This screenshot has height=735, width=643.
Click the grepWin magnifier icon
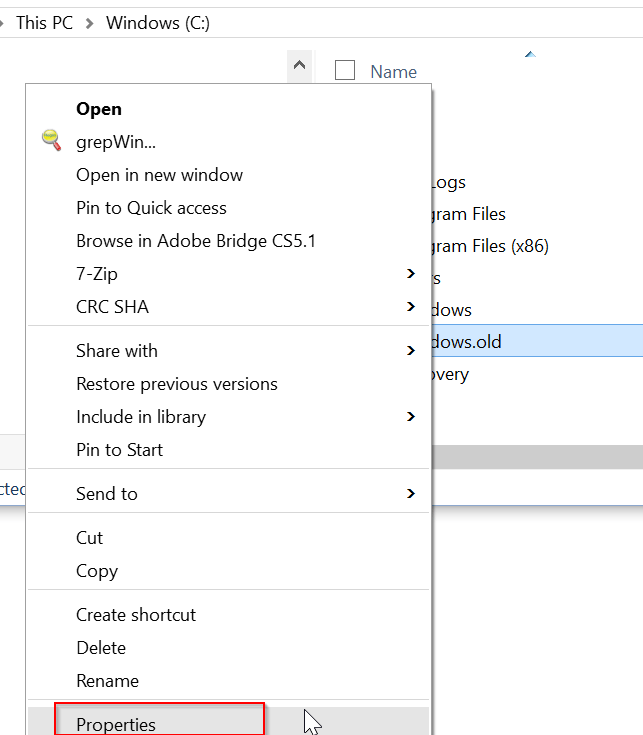(x=51, y=141)
